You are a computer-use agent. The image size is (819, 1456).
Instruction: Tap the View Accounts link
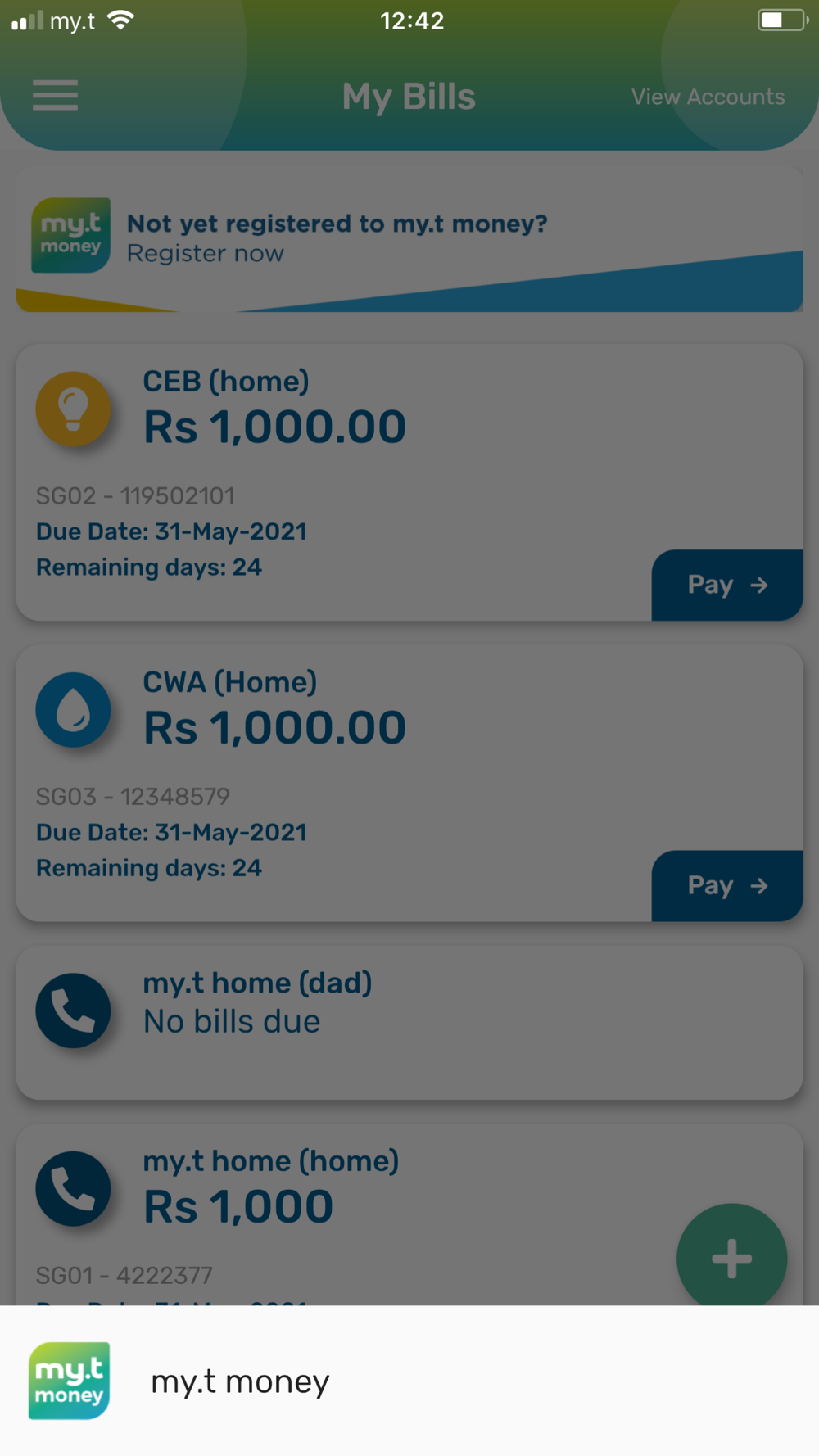pyautogui.click(x=708, y=97)
